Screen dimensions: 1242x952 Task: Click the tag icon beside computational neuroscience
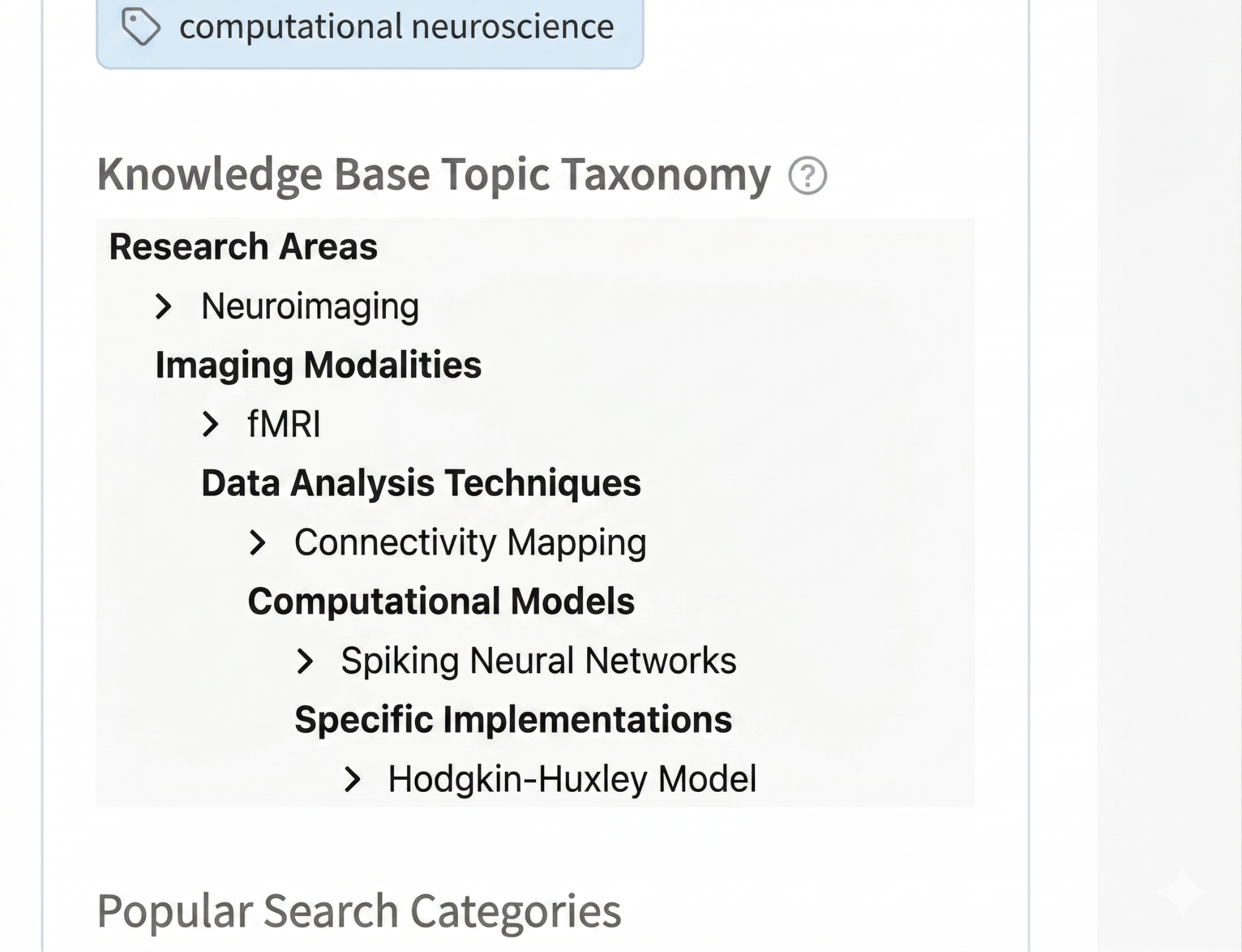141,27
